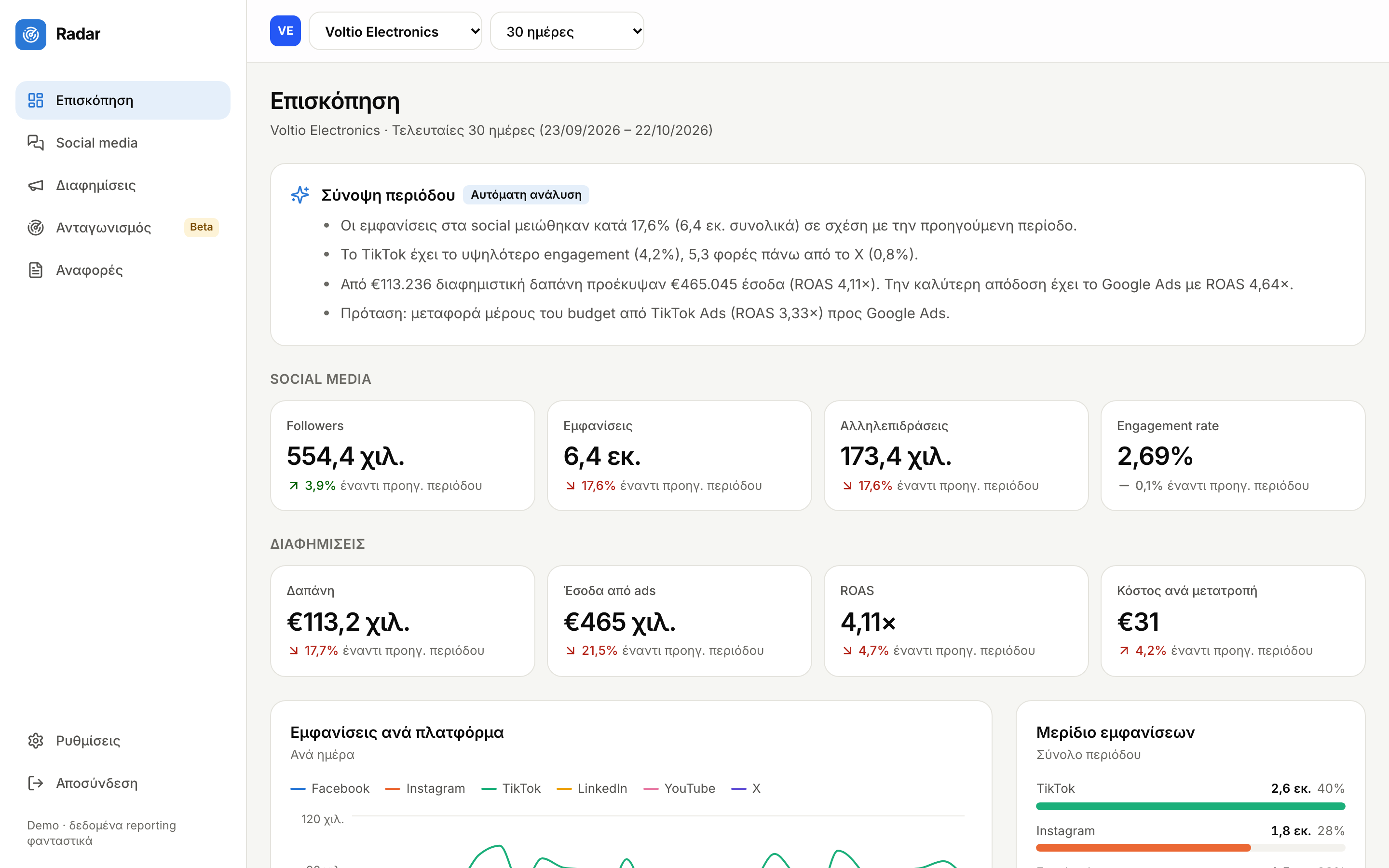Toggle the Instagram series in chart legend

coord(425,789)
